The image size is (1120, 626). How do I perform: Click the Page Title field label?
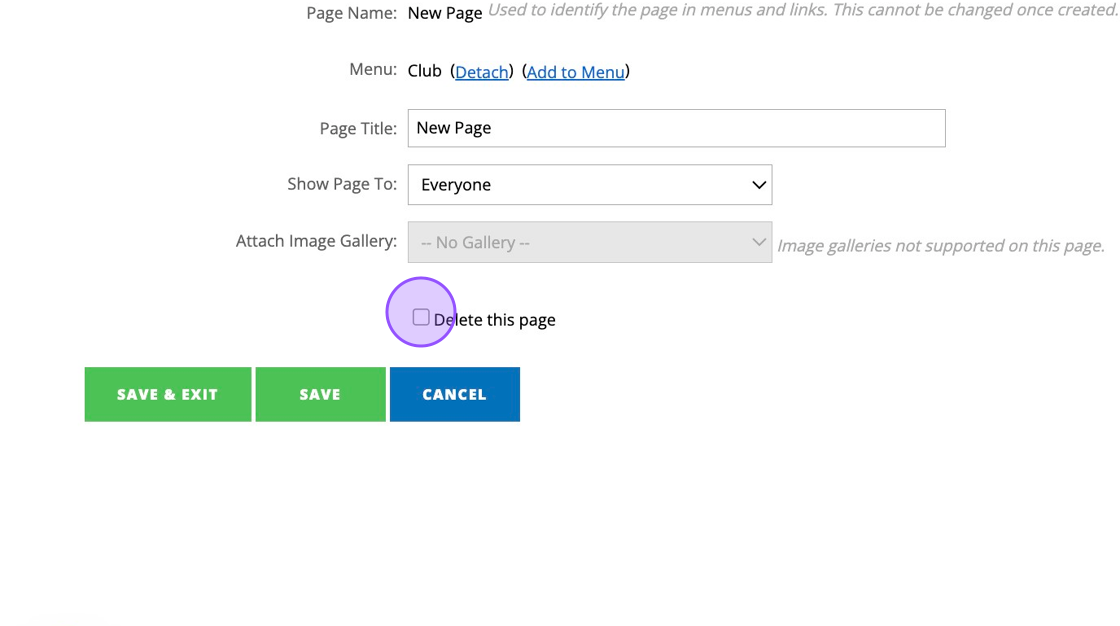tap(358, 128)
